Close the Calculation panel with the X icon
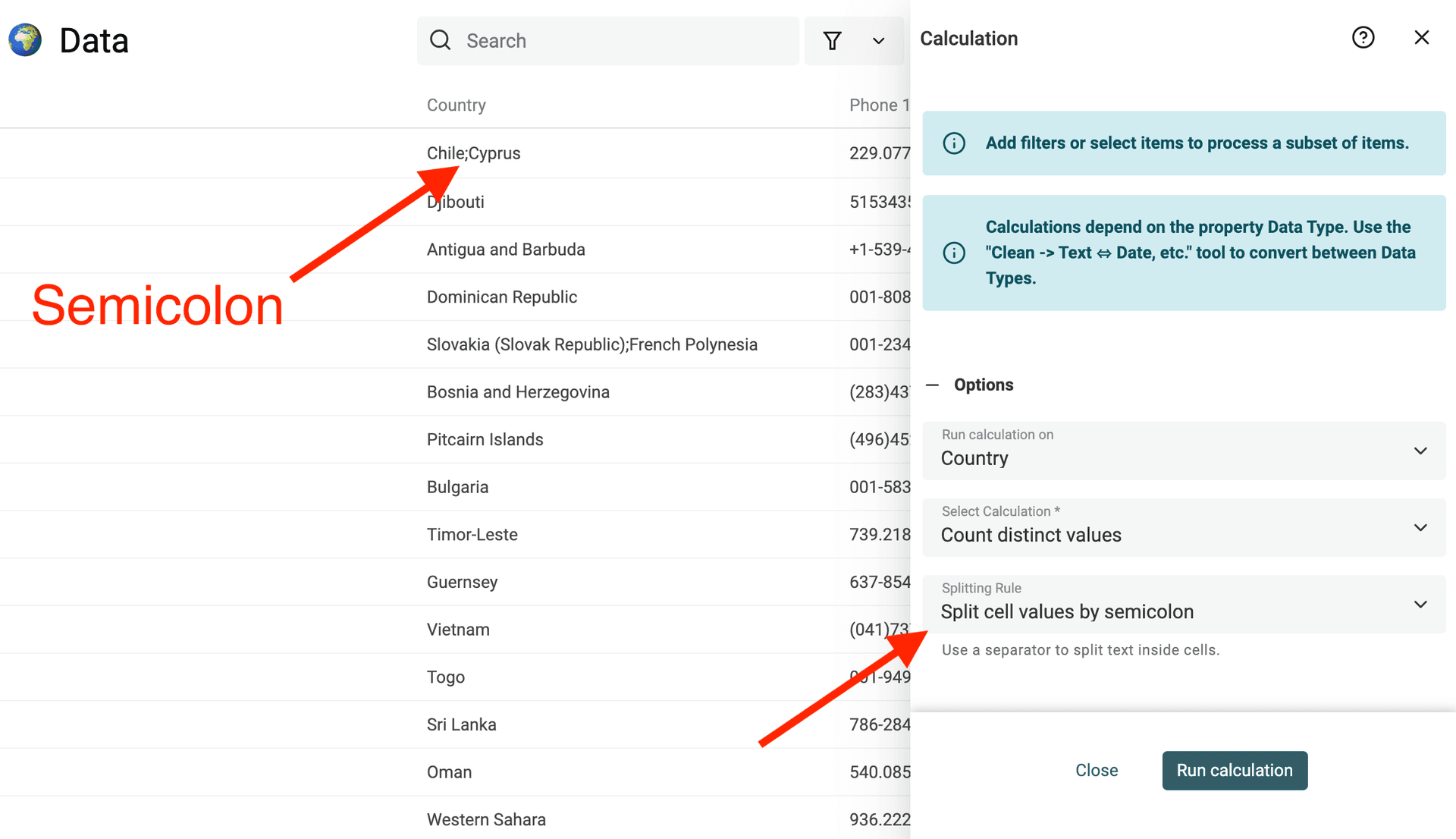The width and height of the screenshot is (1456, 839). [1421, 37]
